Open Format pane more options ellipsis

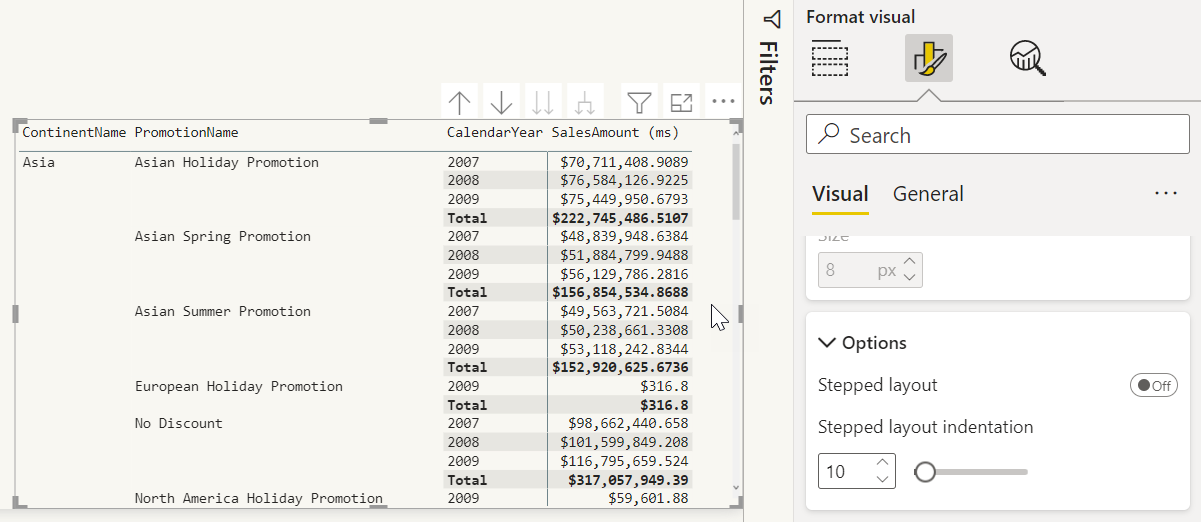pyautogui.click(x=1166, y=194)
